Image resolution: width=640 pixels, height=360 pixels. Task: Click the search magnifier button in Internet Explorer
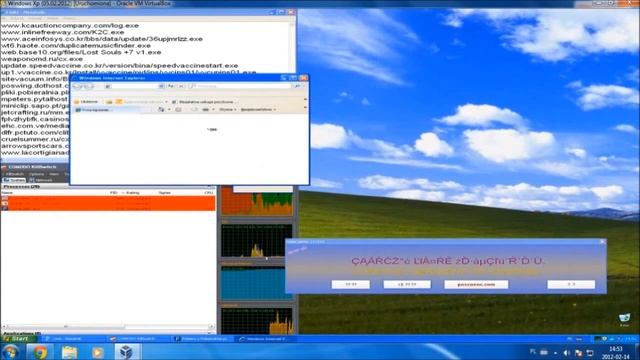(x=297, y=86)
